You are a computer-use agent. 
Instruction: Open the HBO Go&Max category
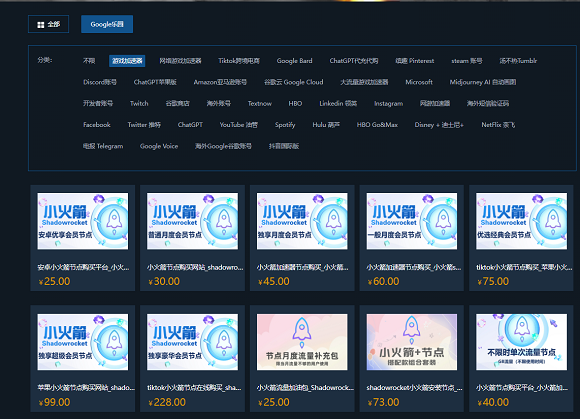(x=377, y=125)
